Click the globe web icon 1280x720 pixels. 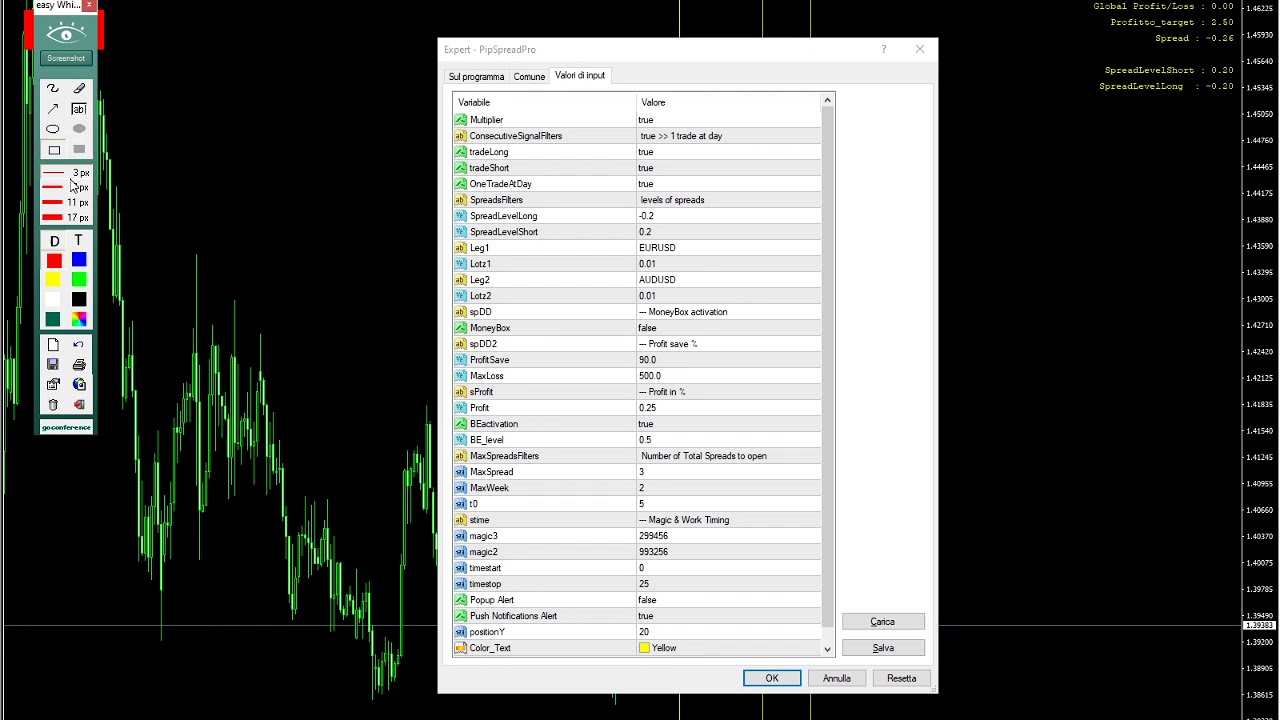pos(79,385)
